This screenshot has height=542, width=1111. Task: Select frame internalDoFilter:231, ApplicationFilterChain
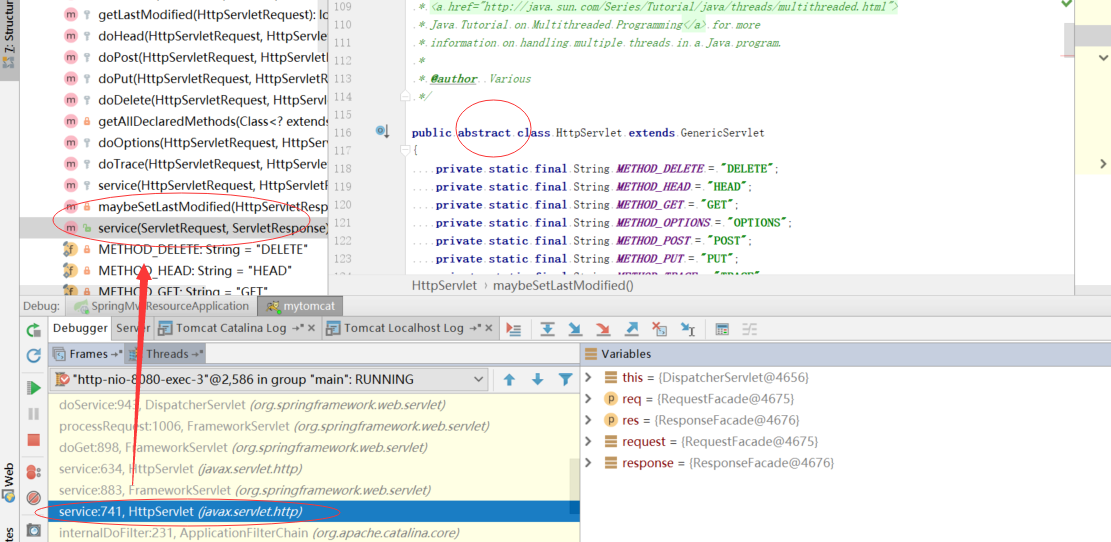[314, 533]
